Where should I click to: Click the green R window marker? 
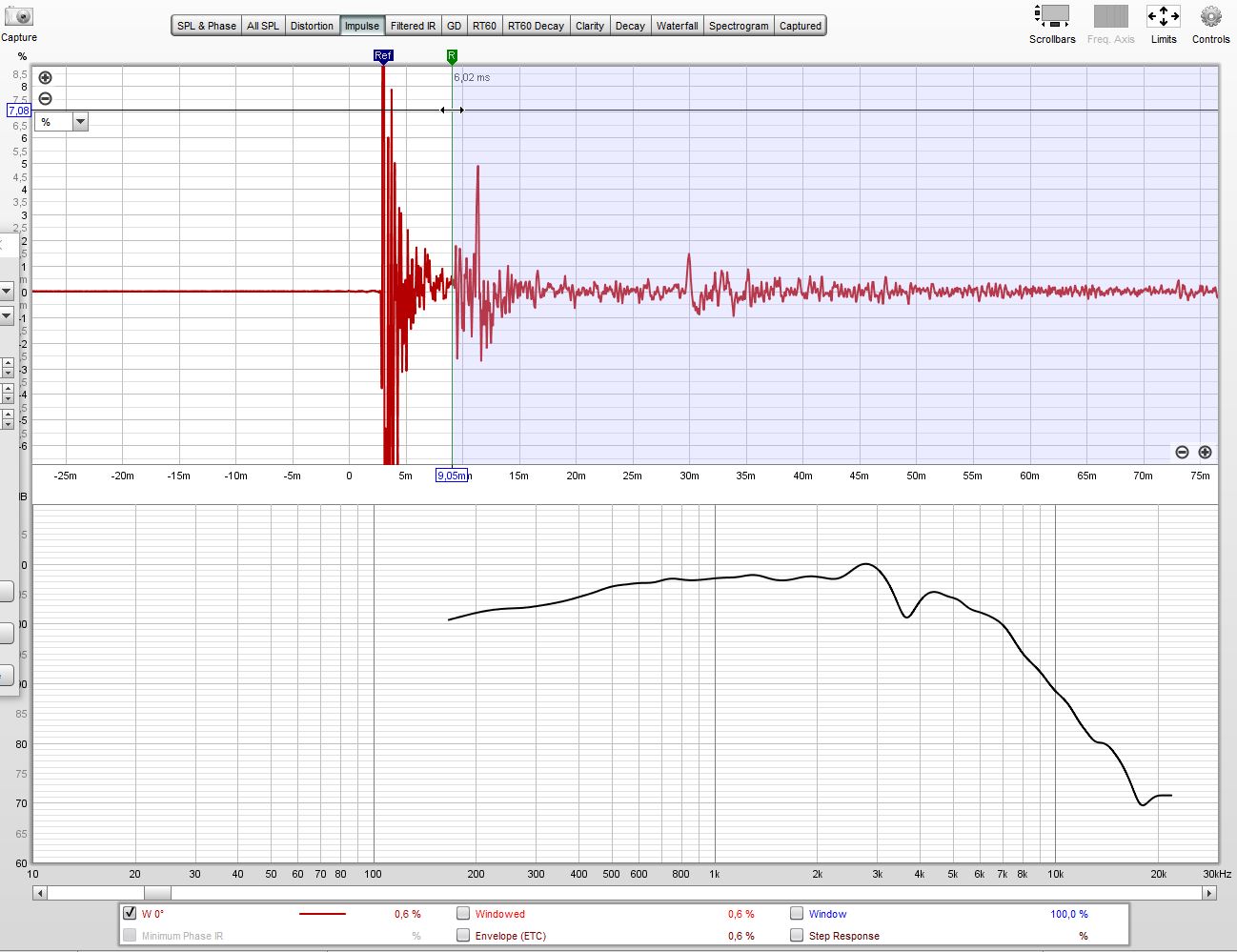coord(452,56)
